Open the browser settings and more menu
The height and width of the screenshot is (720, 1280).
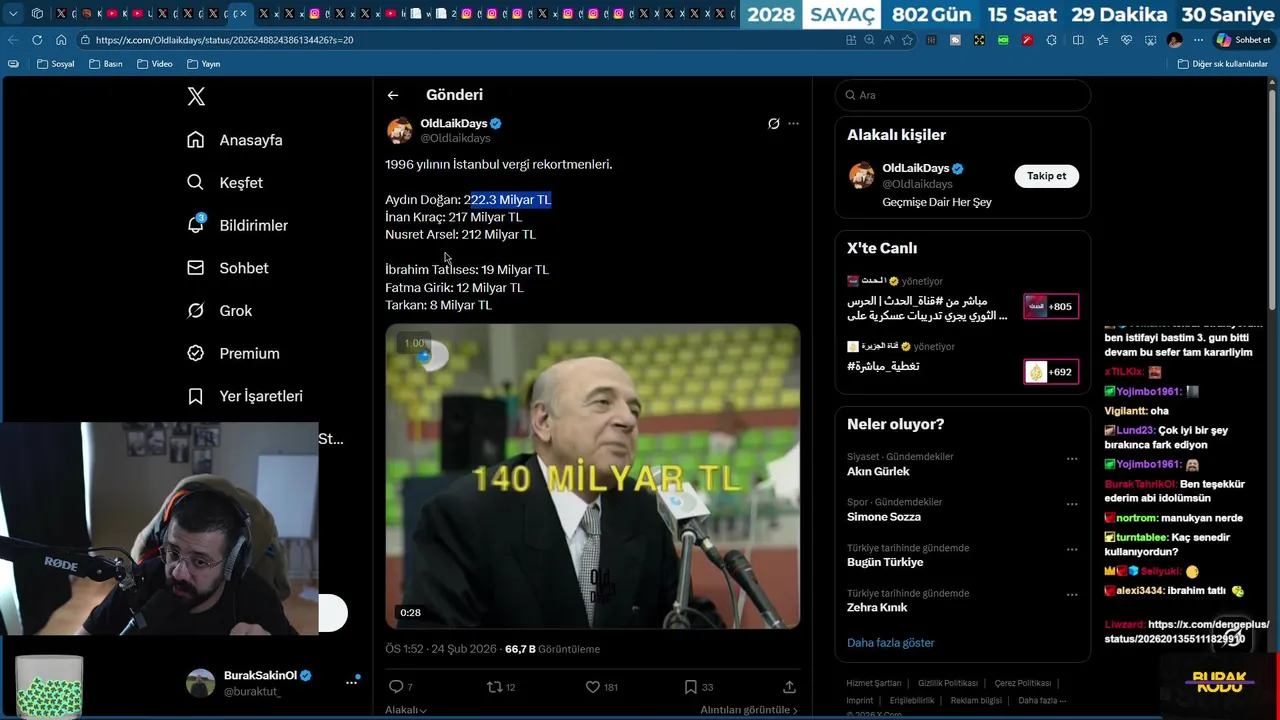[1198, 40]
